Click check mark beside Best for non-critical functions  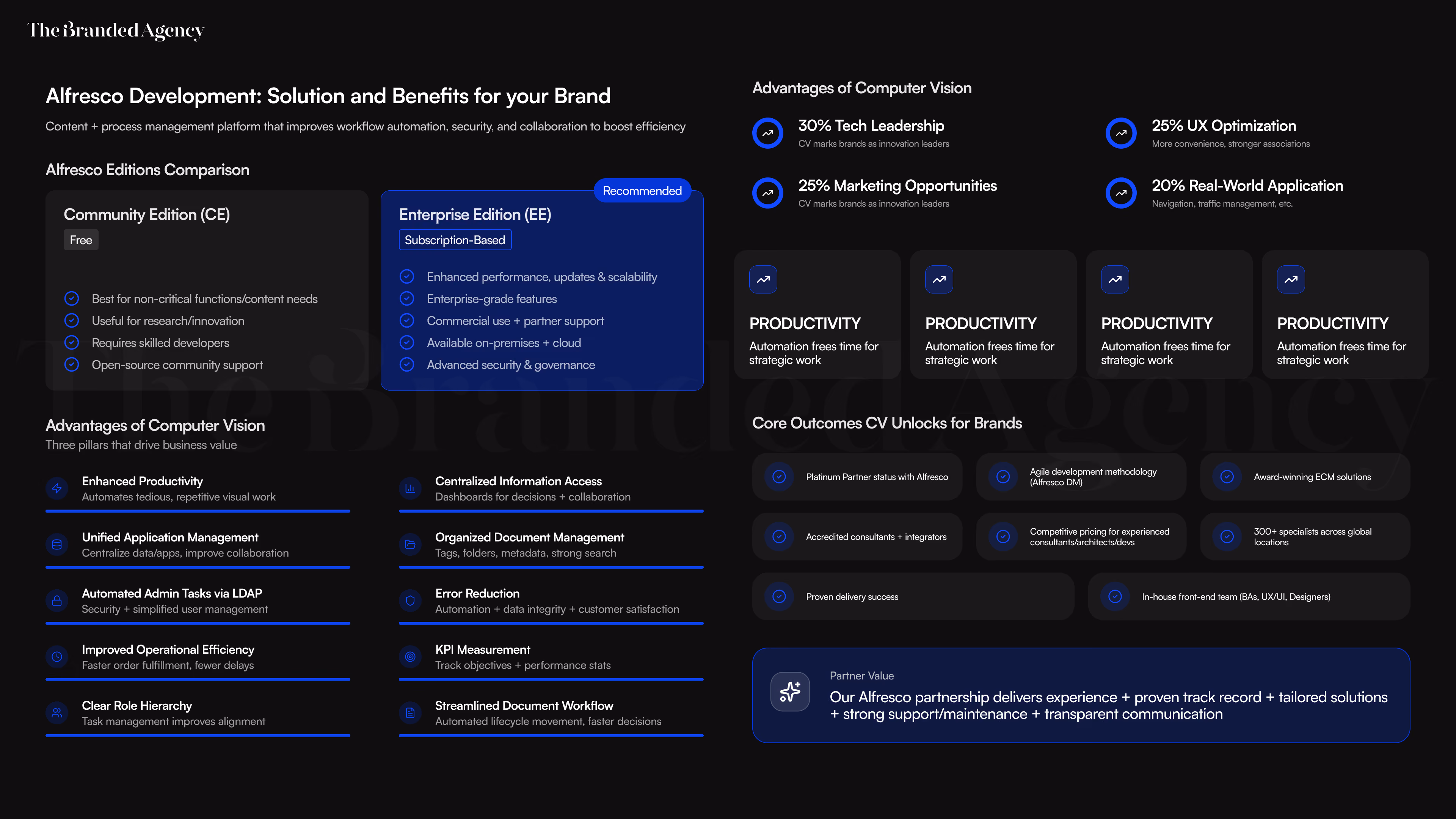72,298
